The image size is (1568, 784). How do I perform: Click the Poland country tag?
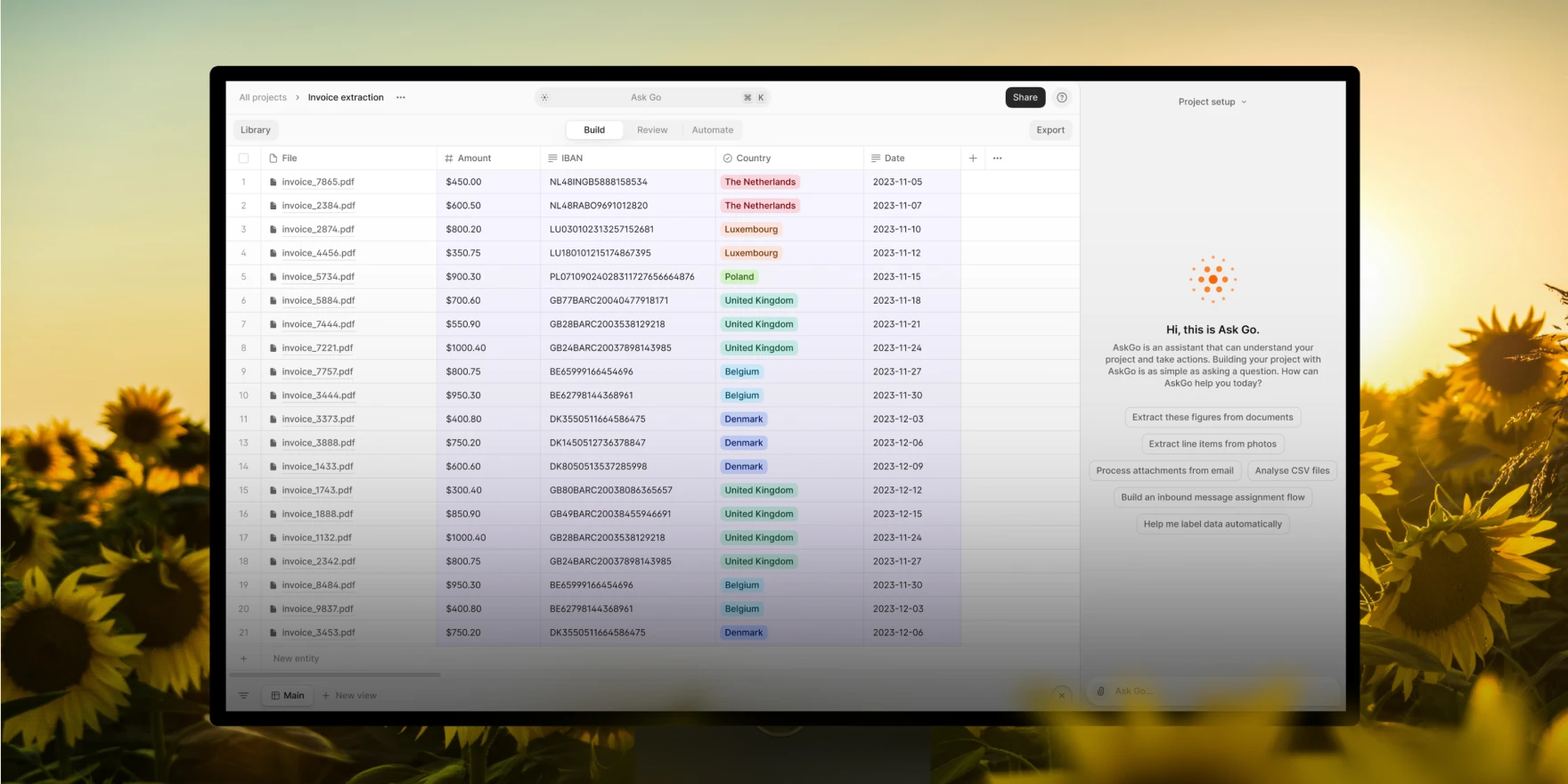(739, 277)
